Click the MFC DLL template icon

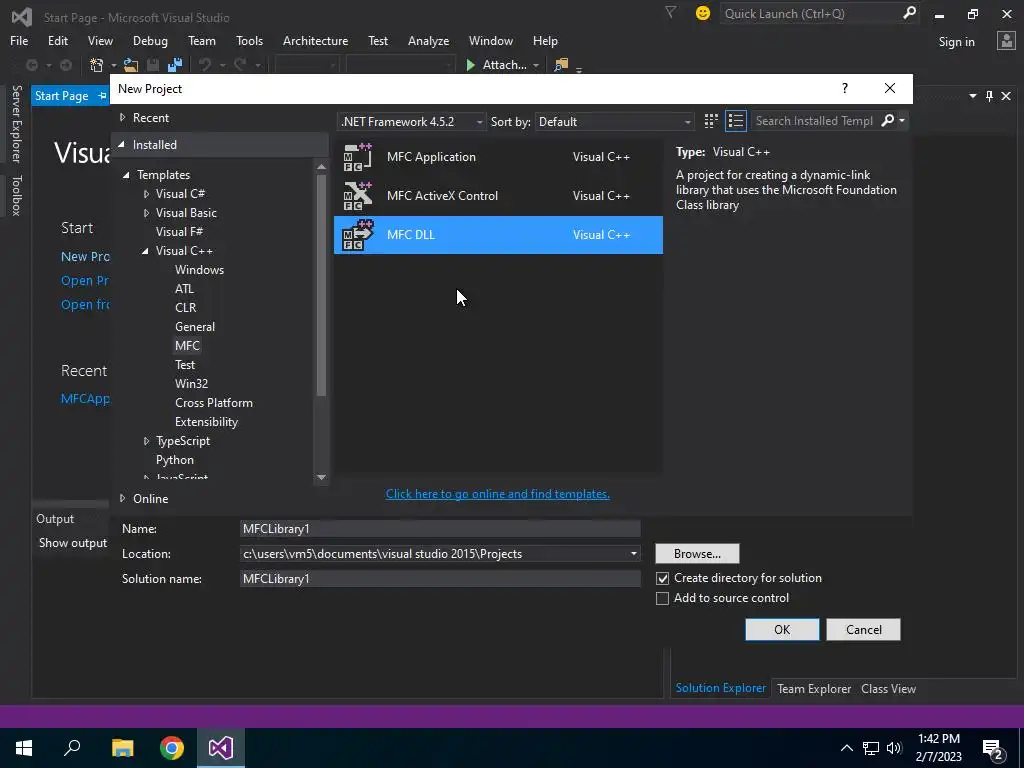[357, 234]
